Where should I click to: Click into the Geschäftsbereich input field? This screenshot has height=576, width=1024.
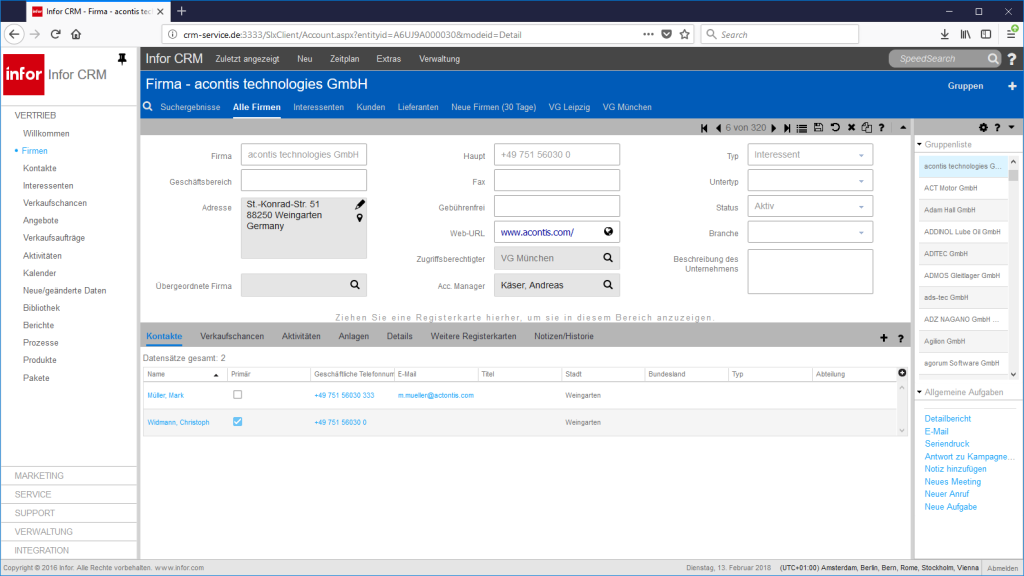[x=305, y=180]
